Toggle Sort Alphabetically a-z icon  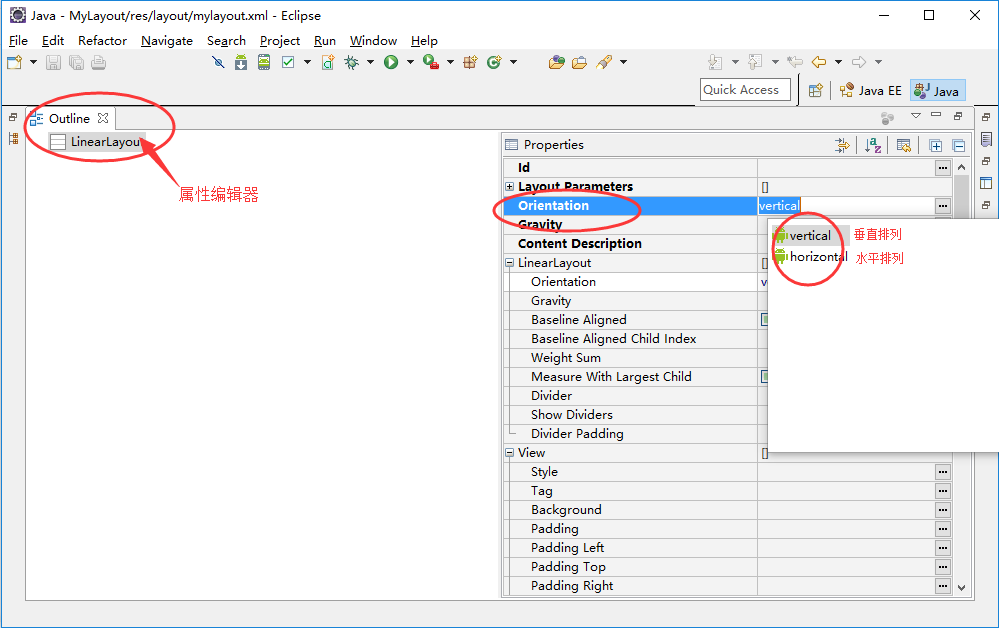(873, 145)
